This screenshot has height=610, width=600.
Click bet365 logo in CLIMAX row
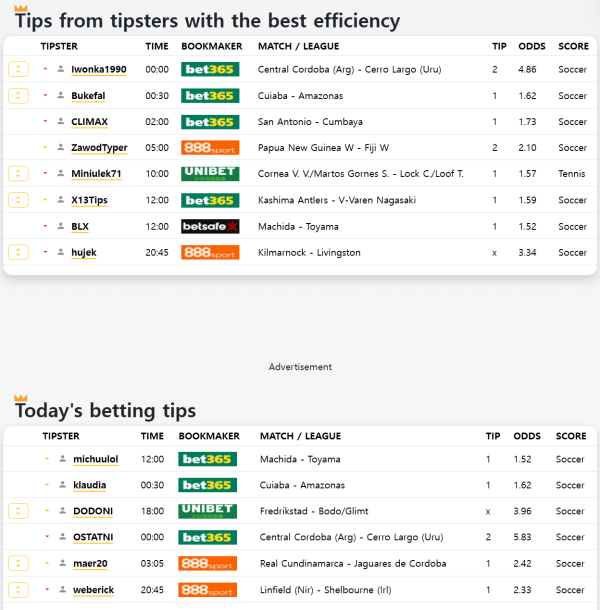pyautogui.click(x=210, y=122)
